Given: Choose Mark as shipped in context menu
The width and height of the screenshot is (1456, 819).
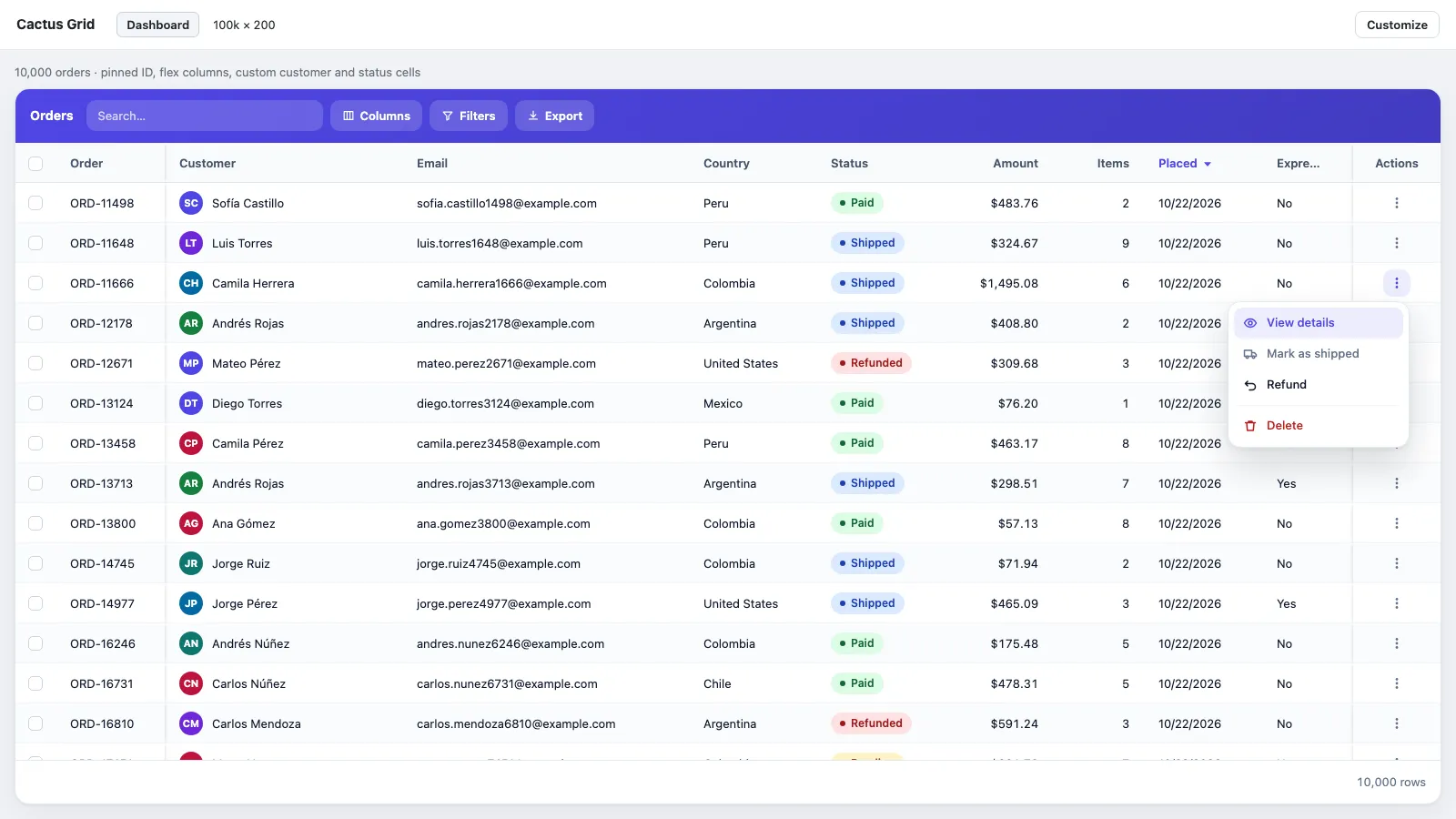Looking at the screenshot, I should tap(1318, 354).
